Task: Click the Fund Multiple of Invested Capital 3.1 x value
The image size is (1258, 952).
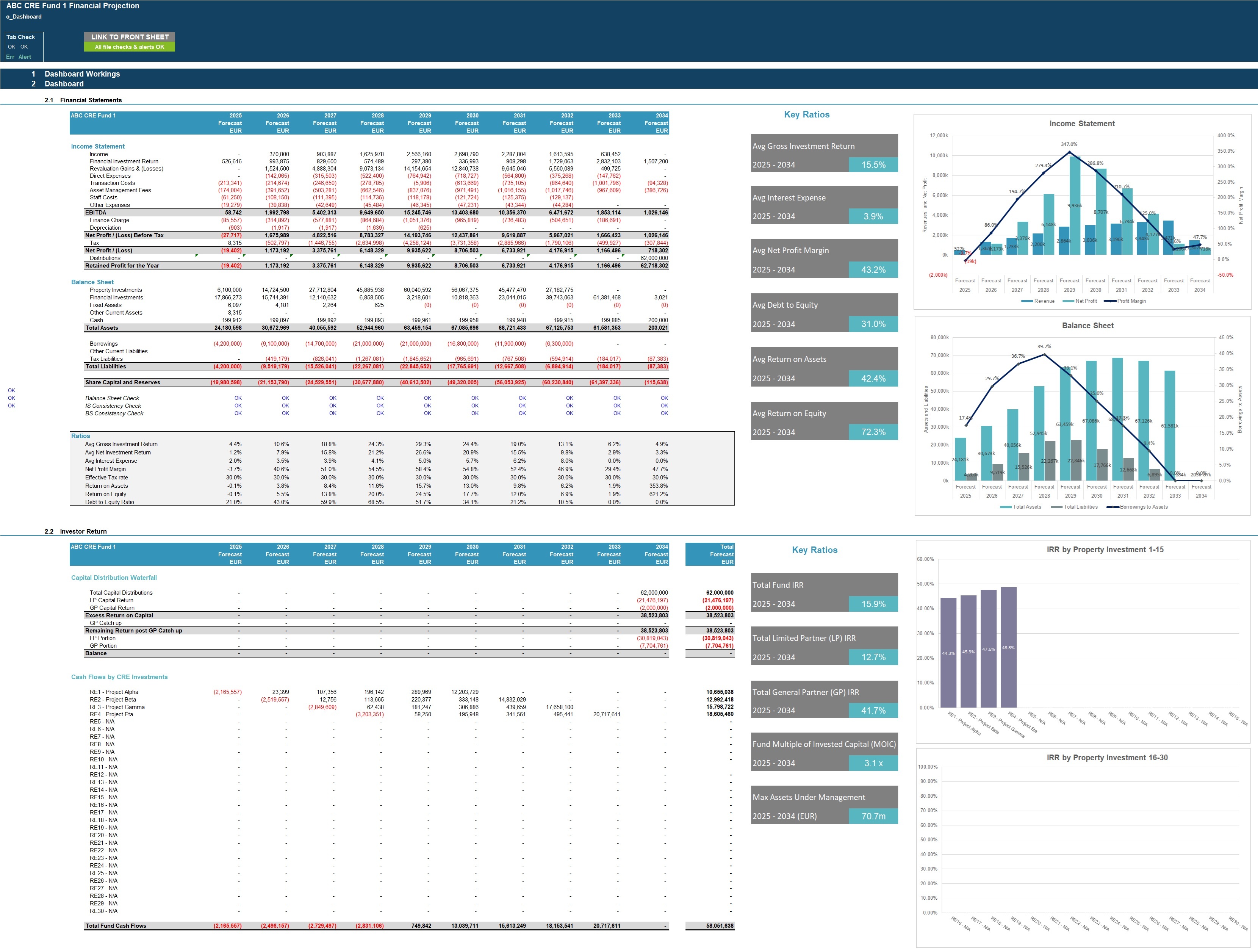Action: pos(873,763)
